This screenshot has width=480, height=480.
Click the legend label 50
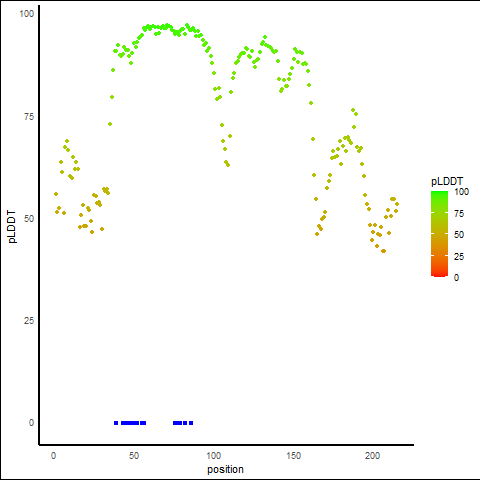coord(459,235)
